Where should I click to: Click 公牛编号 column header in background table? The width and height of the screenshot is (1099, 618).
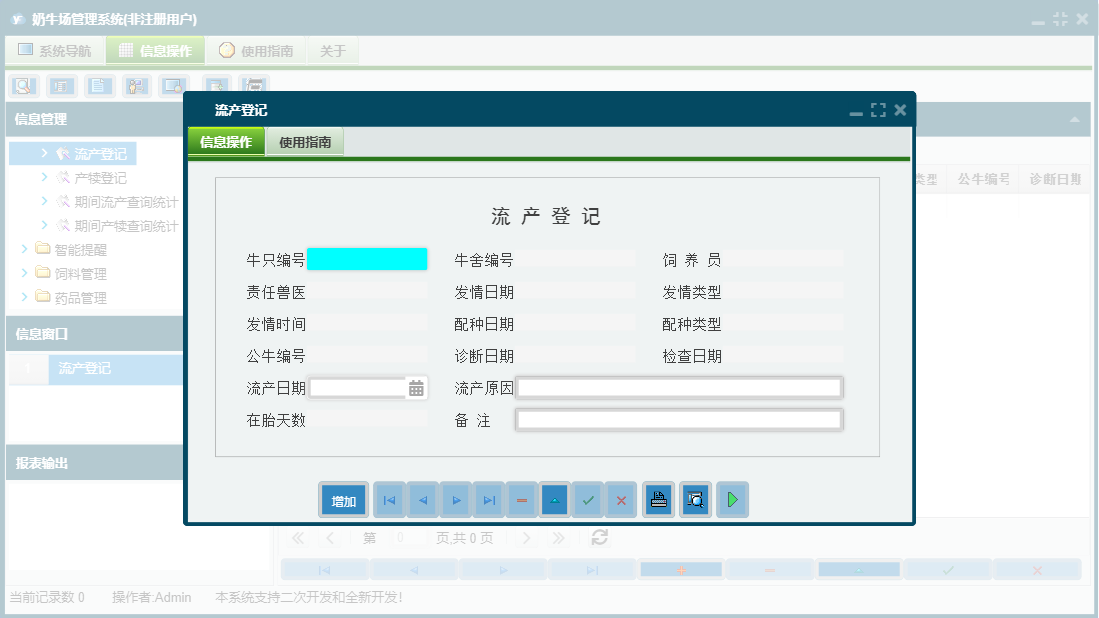pos(983,179)
